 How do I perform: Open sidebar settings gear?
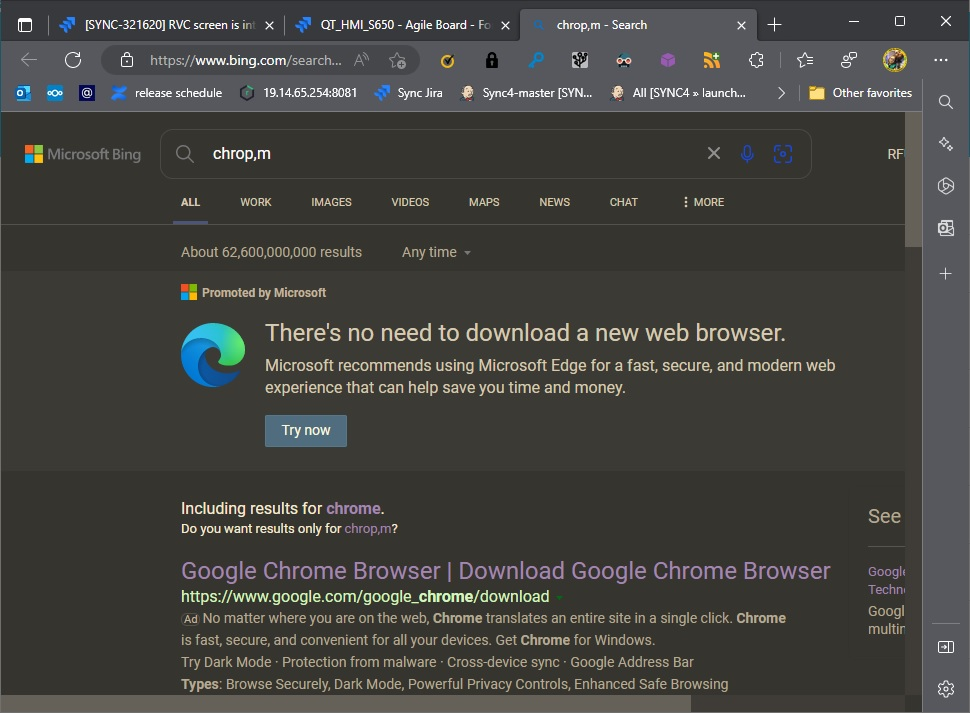945,688
